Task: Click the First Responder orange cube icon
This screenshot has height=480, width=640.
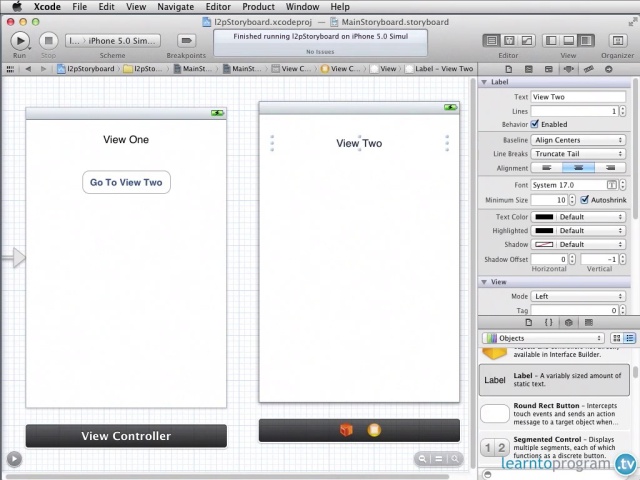Action: [x=346, y=430]
